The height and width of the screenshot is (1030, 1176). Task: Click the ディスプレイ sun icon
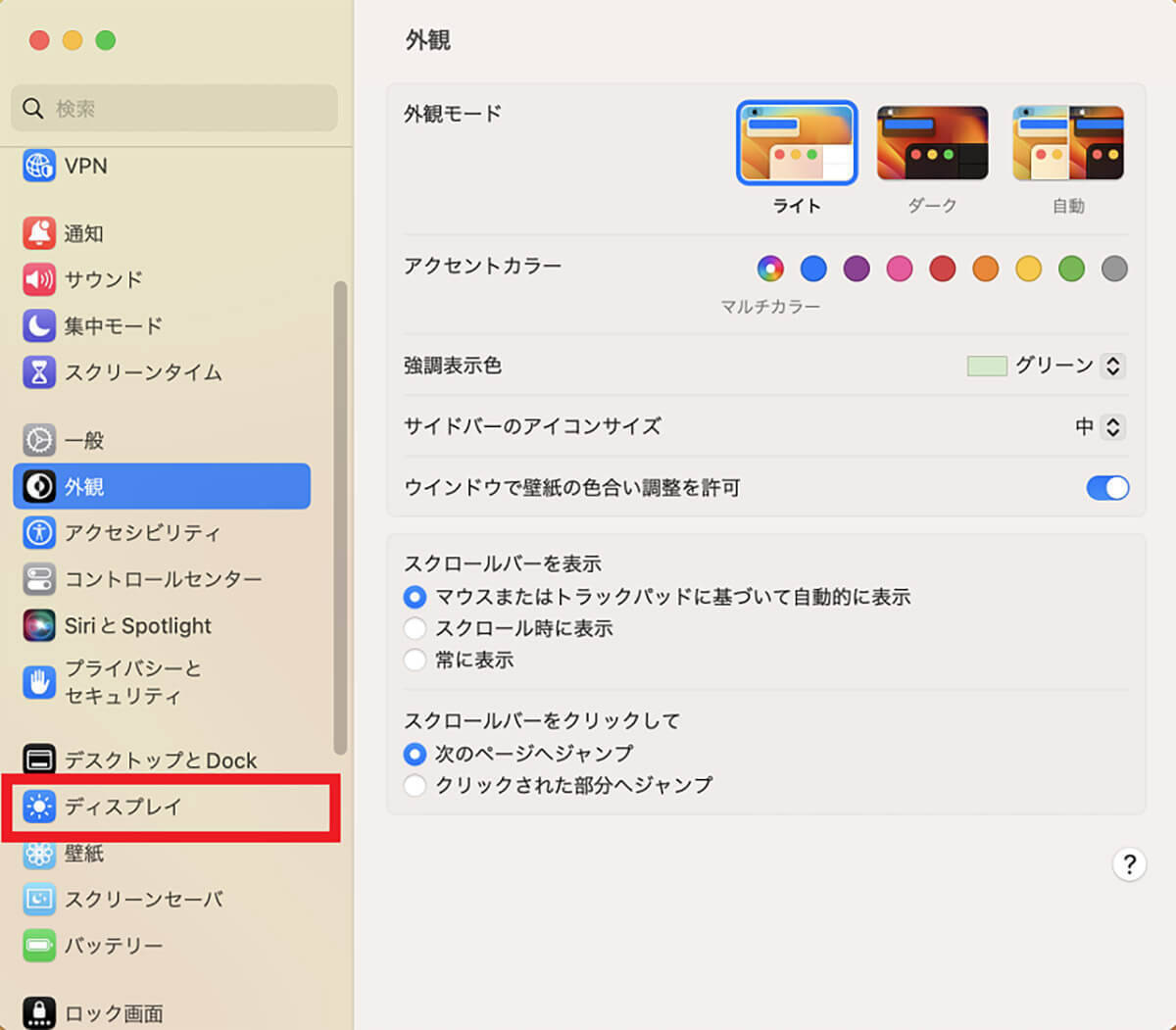click(39, 807)
